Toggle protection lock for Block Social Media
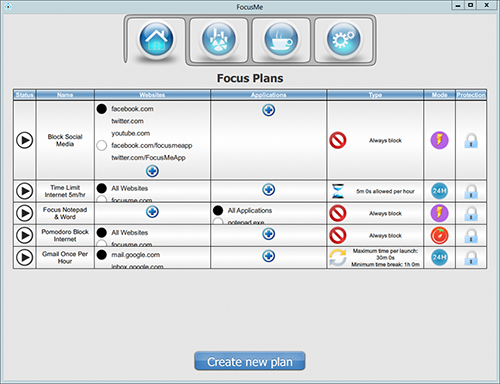This screenshot has height=384, width=500. point(471,140)
